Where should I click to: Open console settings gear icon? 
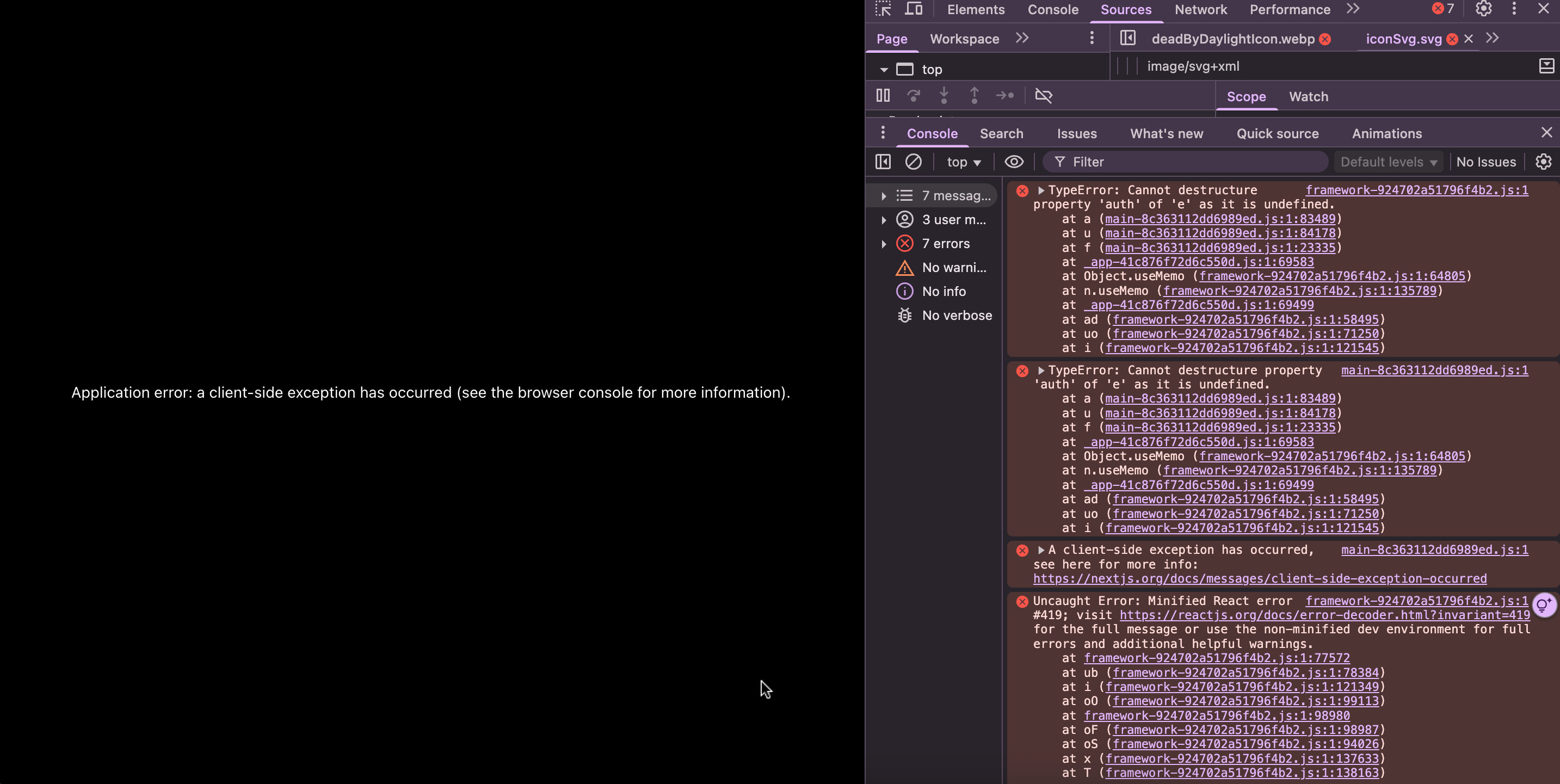point(1543,162)
